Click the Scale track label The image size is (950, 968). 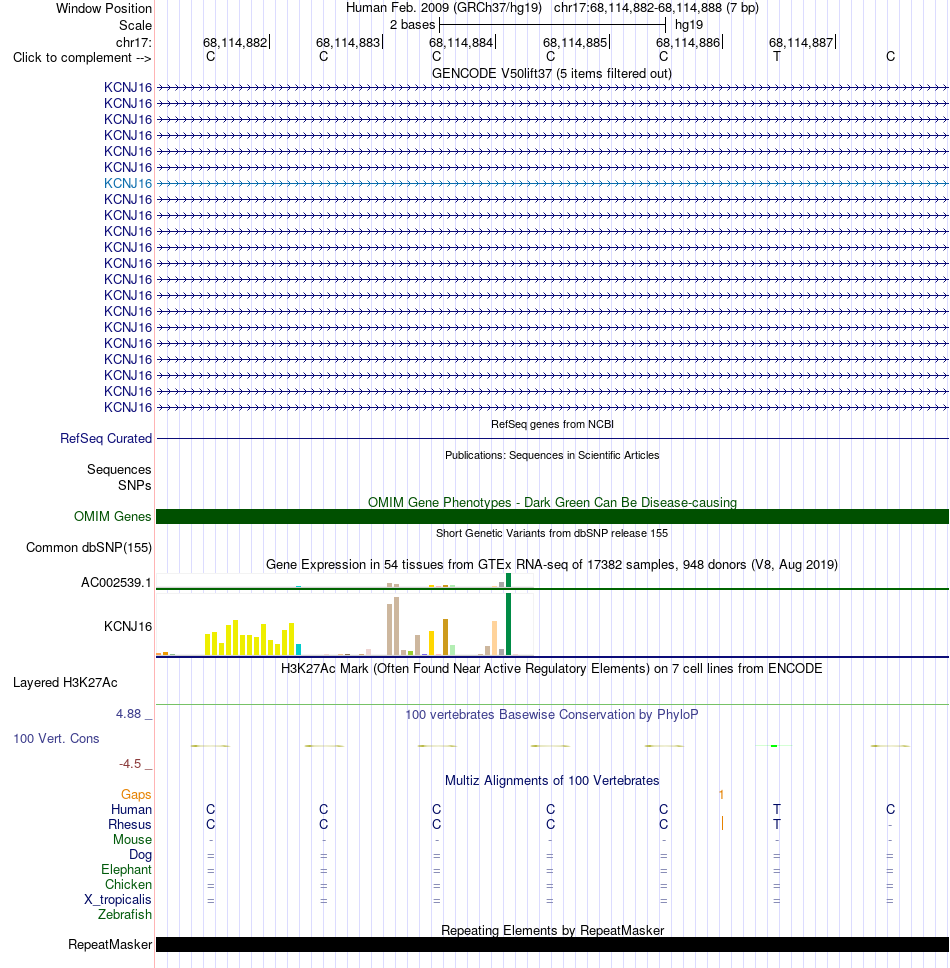(x=135, y=25)
